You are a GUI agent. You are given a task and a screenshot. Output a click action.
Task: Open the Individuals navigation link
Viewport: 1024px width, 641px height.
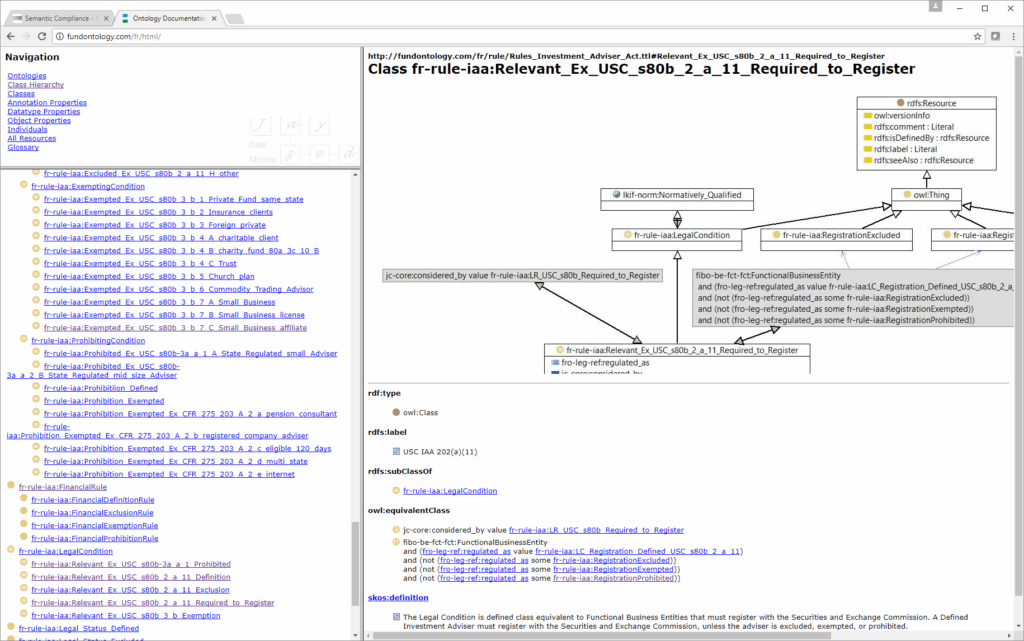click(x=27, y=129)
